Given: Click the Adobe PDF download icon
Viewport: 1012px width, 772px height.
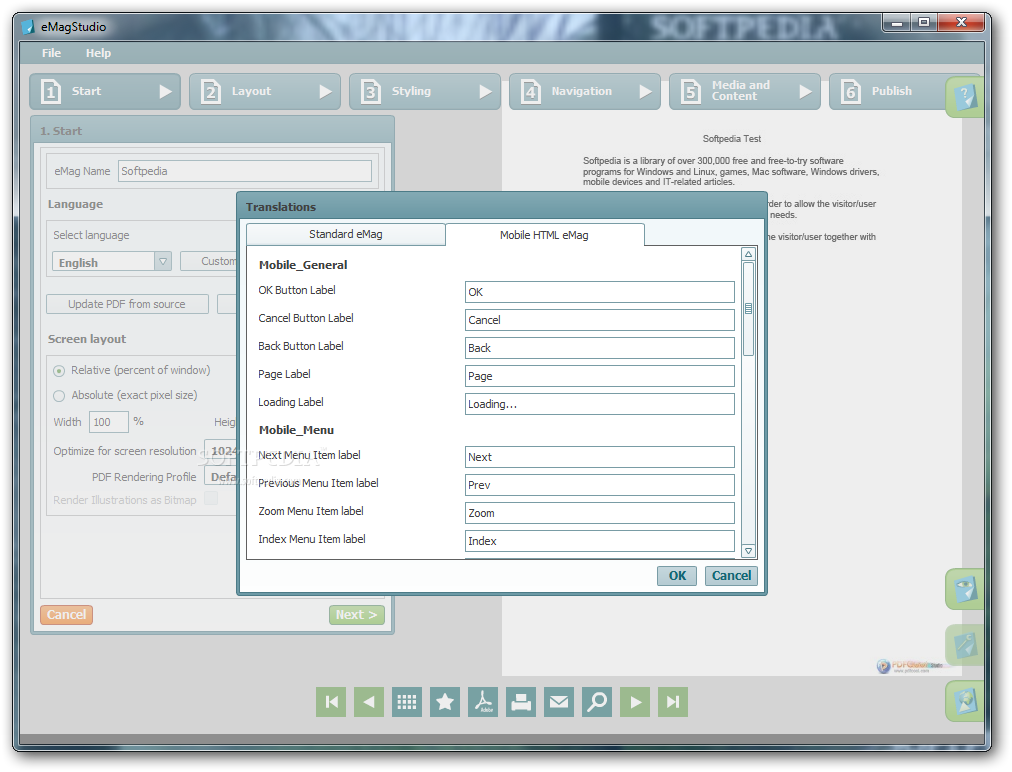Looking at the screenshot, I should (483, 702).
